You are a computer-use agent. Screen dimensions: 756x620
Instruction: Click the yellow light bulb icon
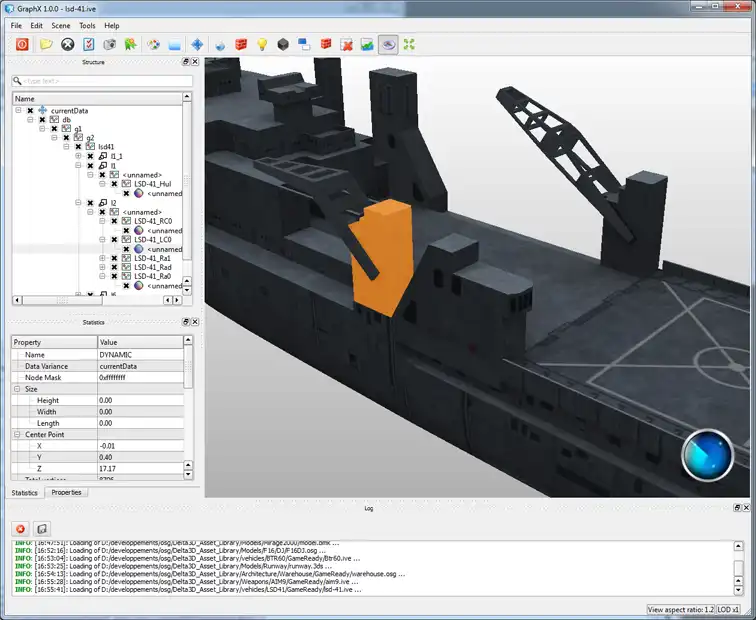pyautogui.click(x=262, y=44)
